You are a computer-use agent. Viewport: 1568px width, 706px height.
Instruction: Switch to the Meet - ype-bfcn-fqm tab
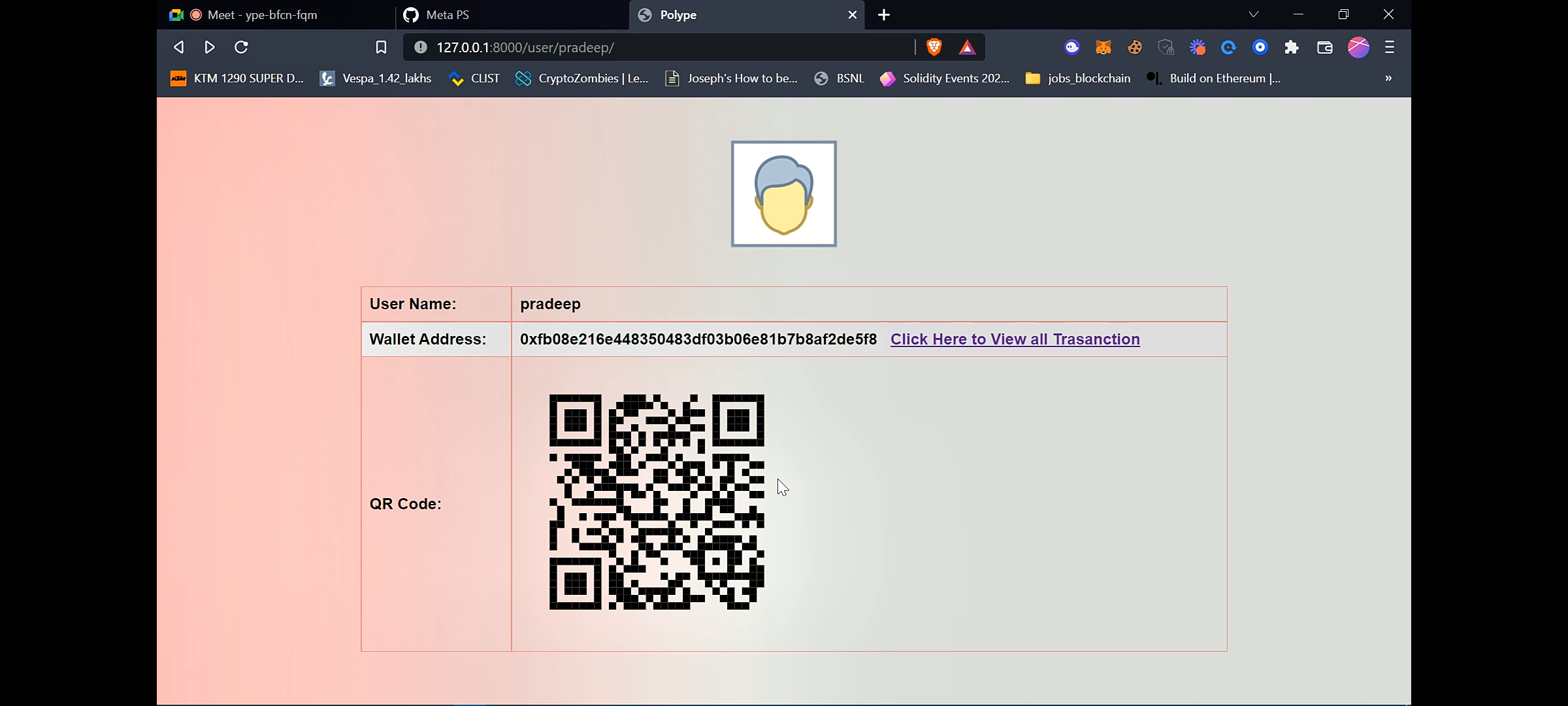274,15
